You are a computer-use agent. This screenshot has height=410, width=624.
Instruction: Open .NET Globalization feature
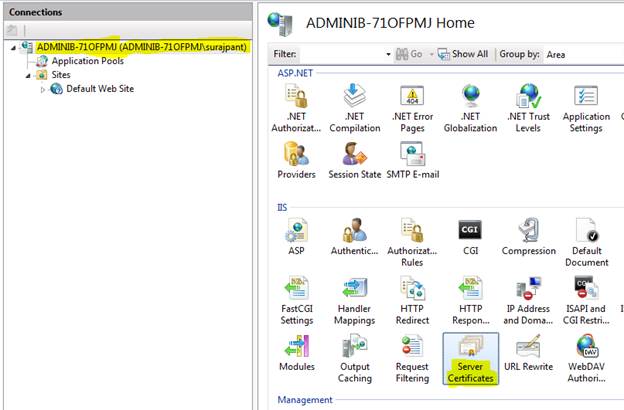(x=470, y=108)
